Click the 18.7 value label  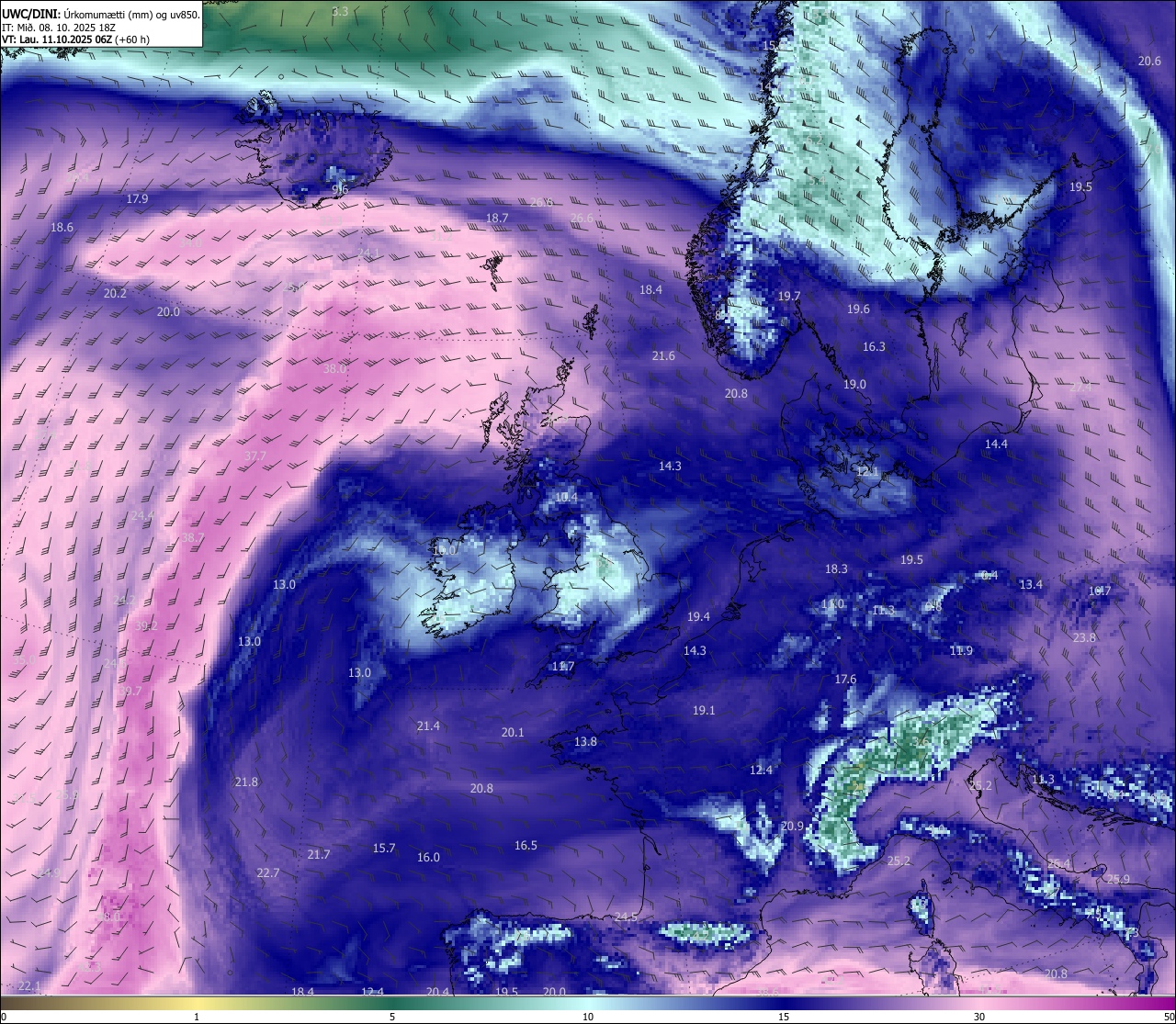(x=497, y=218)
